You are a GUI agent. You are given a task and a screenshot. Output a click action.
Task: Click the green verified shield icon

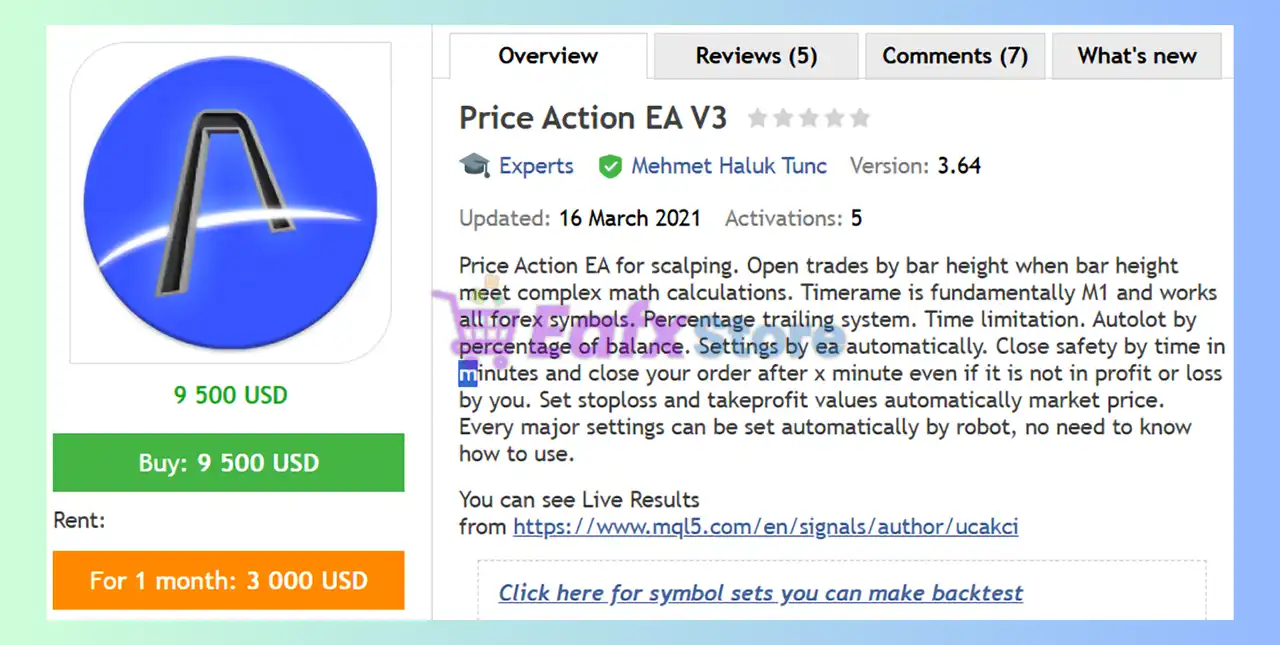pyautogui.click(x=610, y=166)
